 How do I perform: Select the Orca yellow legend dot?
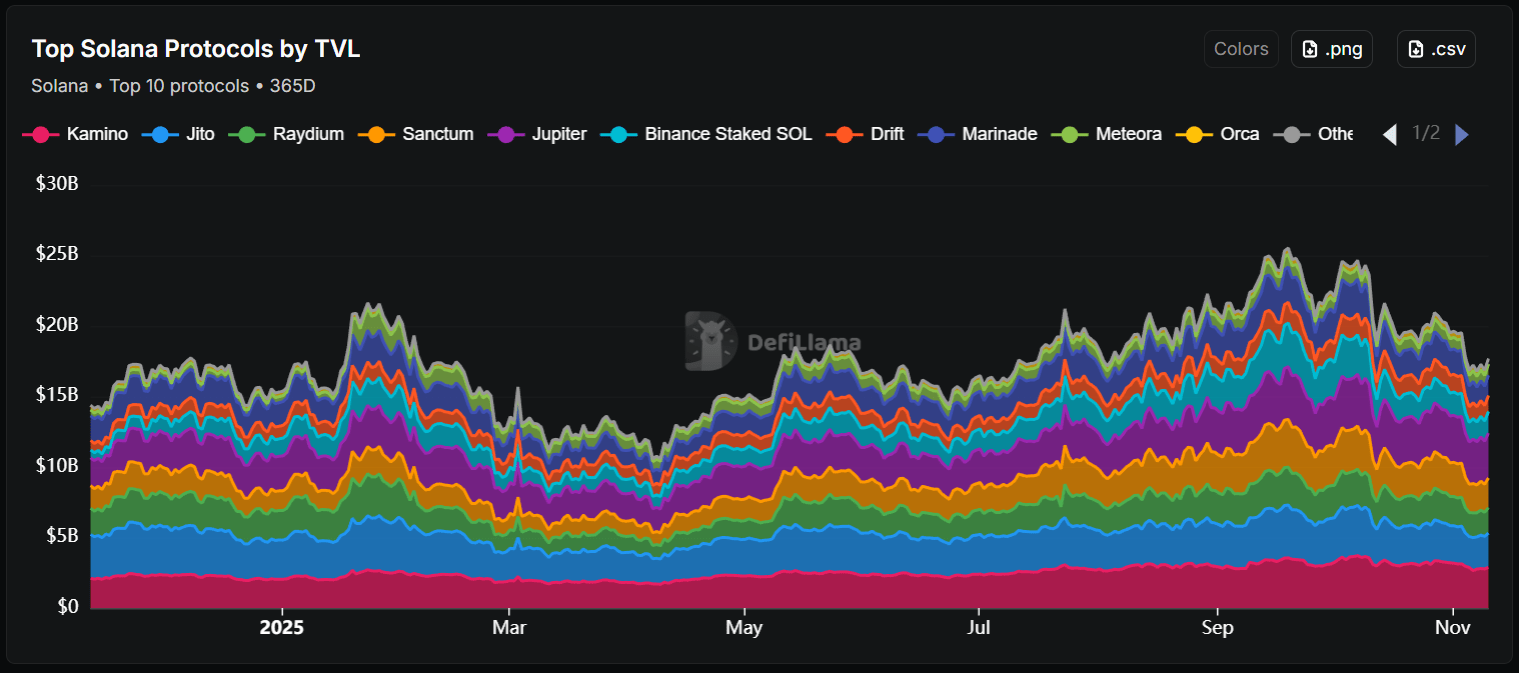[1194, 133]
